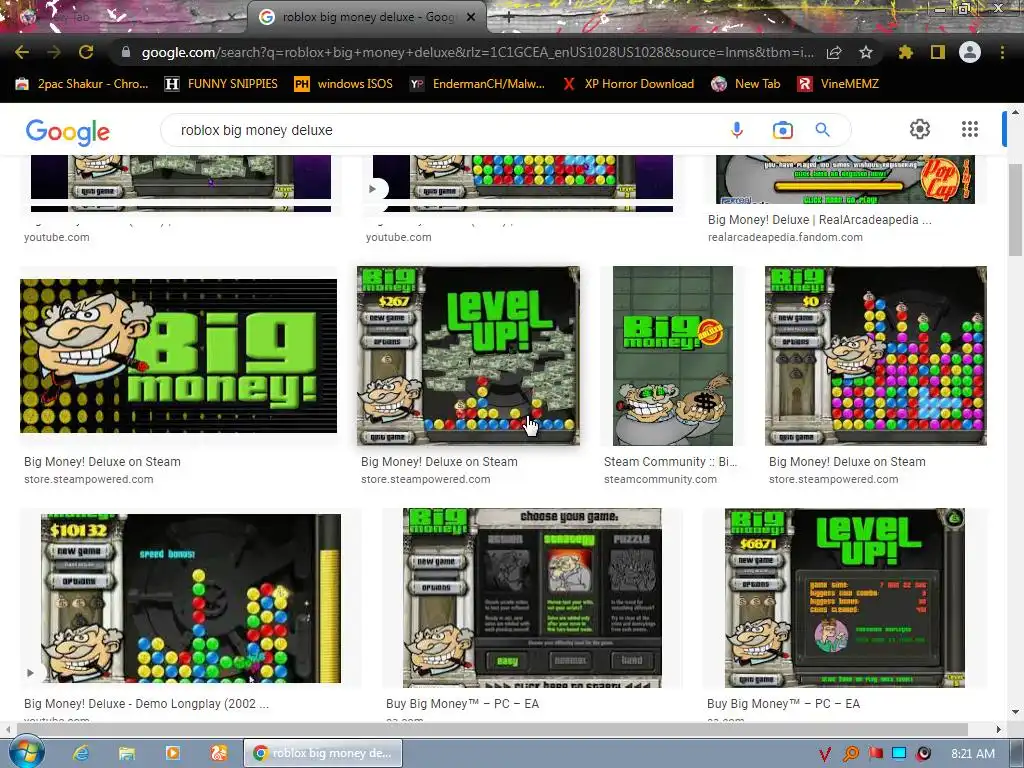Click the orange magnifier tray icon

point(851,754)
